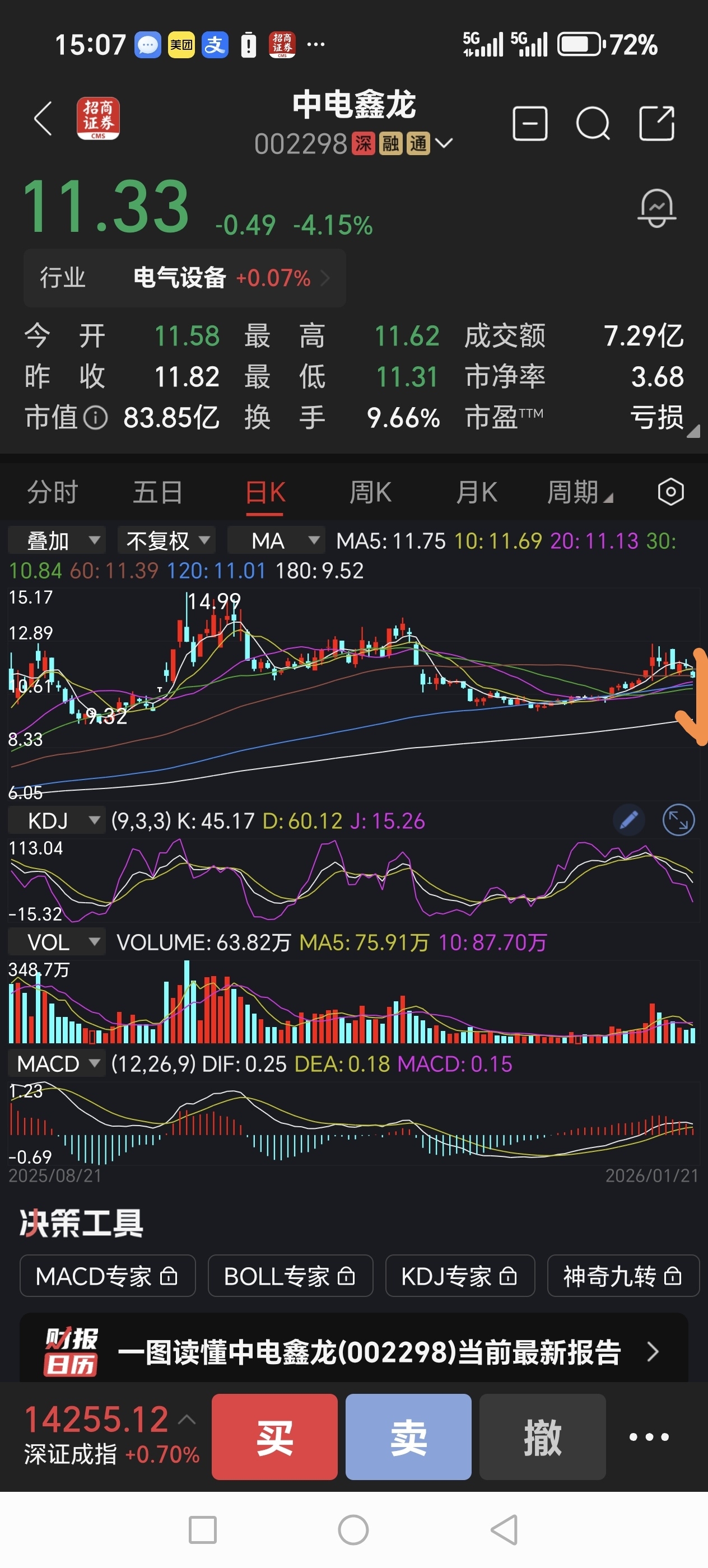
Task: Expand the index ticker arrow
Action: 187,1420
